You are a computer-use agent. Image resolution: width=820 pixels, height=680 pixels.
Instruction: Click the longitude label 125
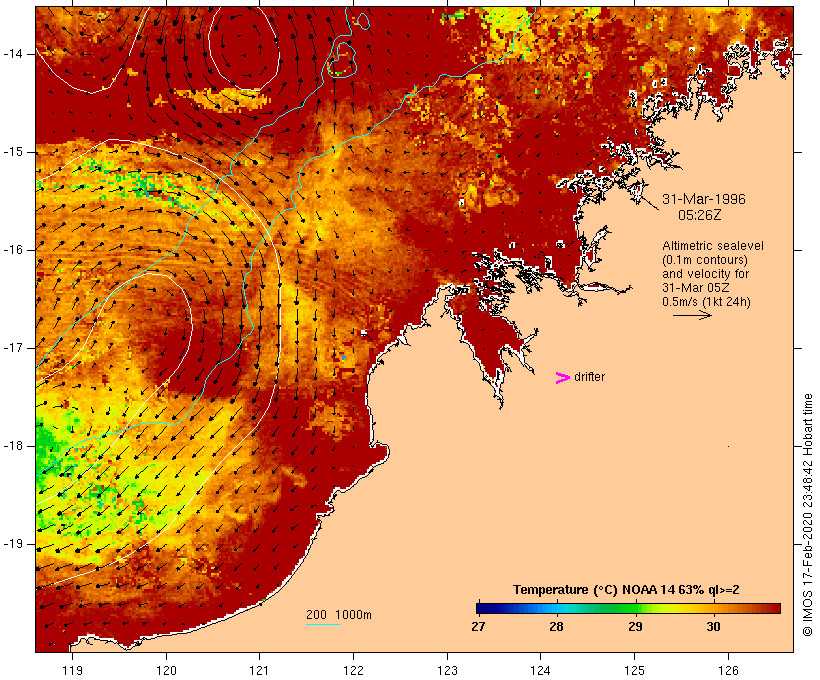click(635, 670)
